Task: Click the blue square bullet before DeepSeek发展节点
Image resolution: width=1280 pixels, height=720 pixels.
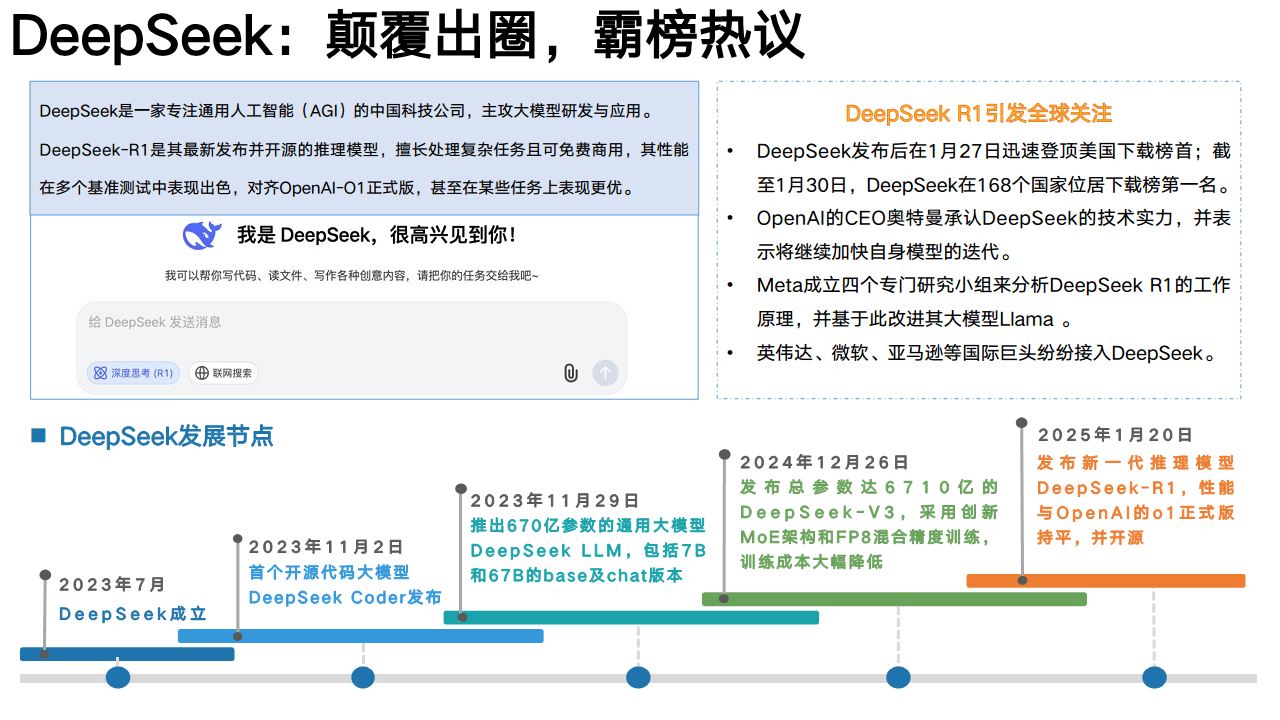Action: click(39, 435)
